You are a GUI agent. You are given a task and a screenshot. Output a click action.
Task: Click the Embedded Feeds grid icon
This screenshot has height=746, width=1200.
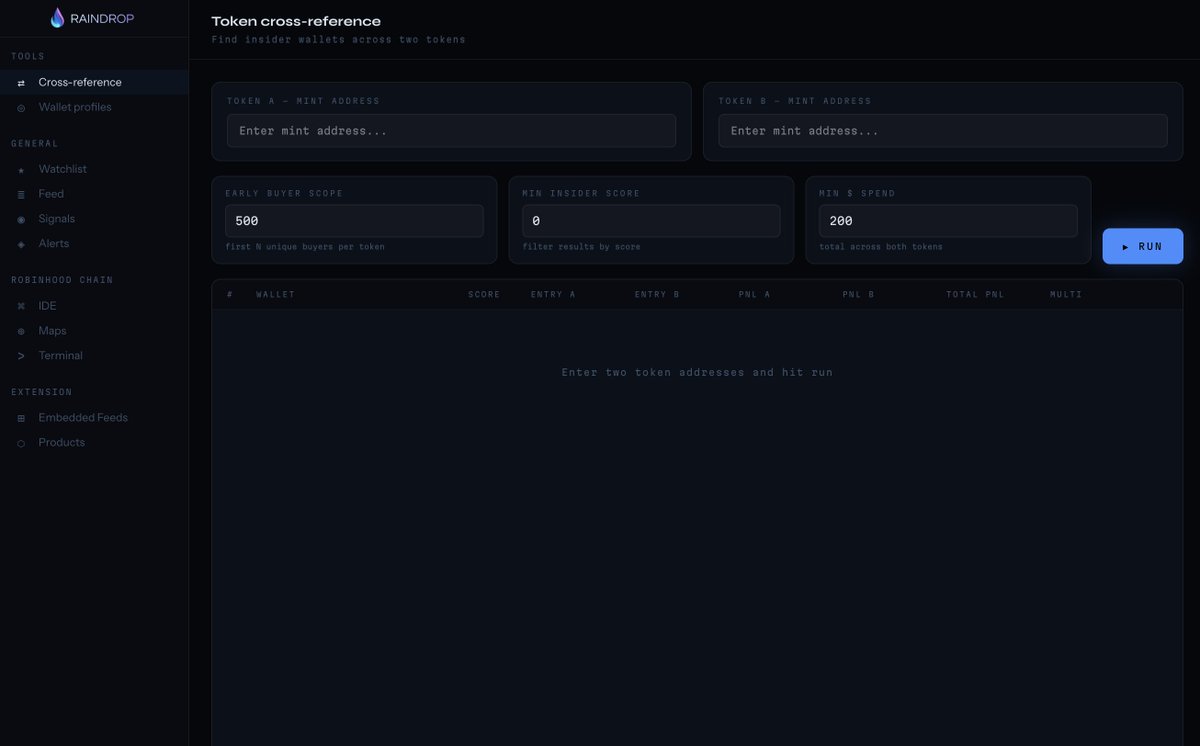tap(21, 418)
